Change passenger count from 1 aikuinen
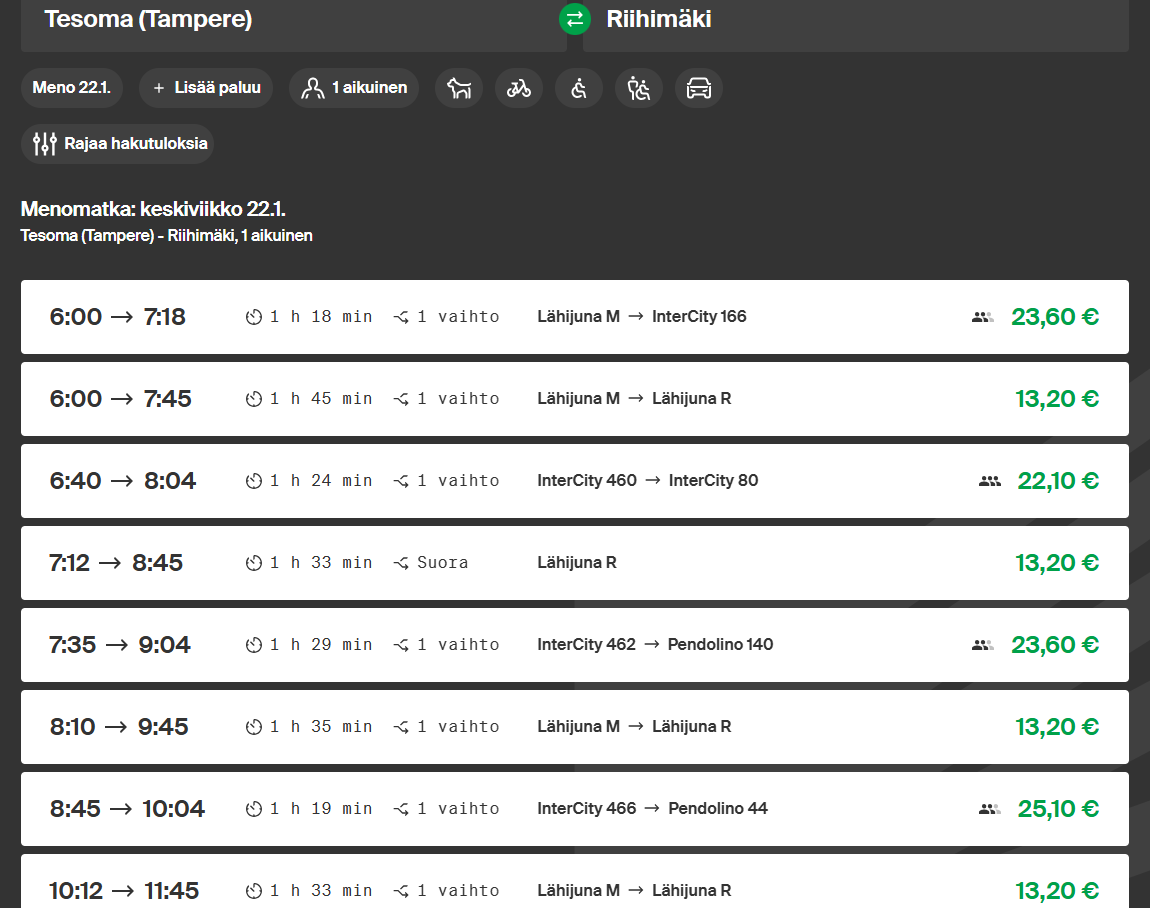This screenshot has width=1150, height=908. [354, 88]
